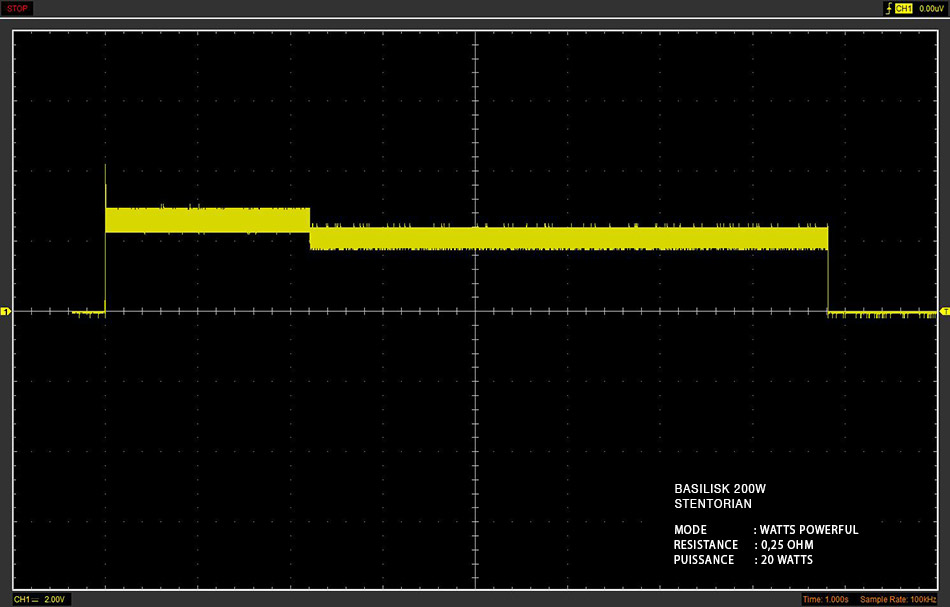Click the channel 1 ground marker on left edge
The image size is (950, 607).
(5, 311)
